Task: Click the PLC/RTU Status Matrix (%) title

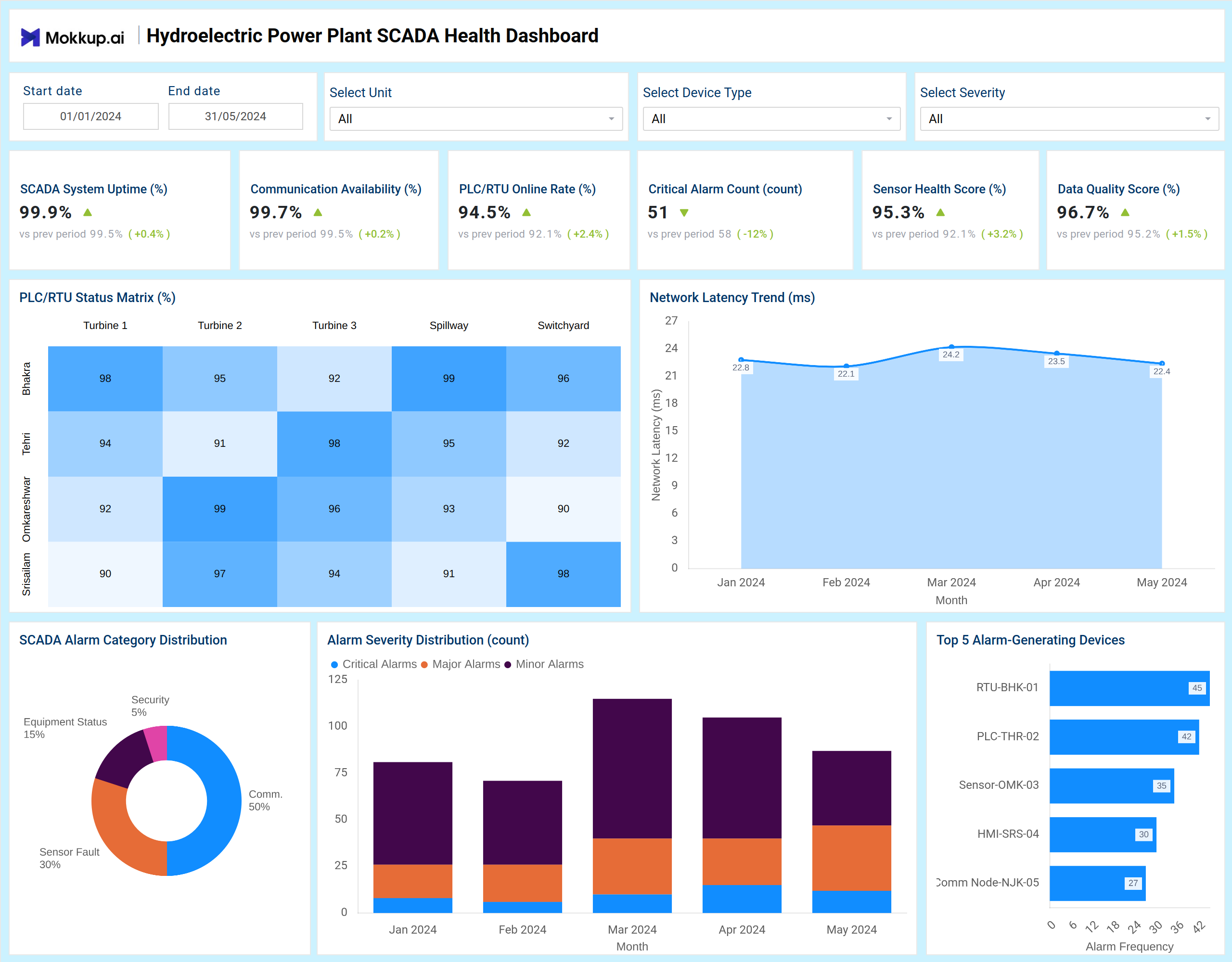Action: coord(98,298)
